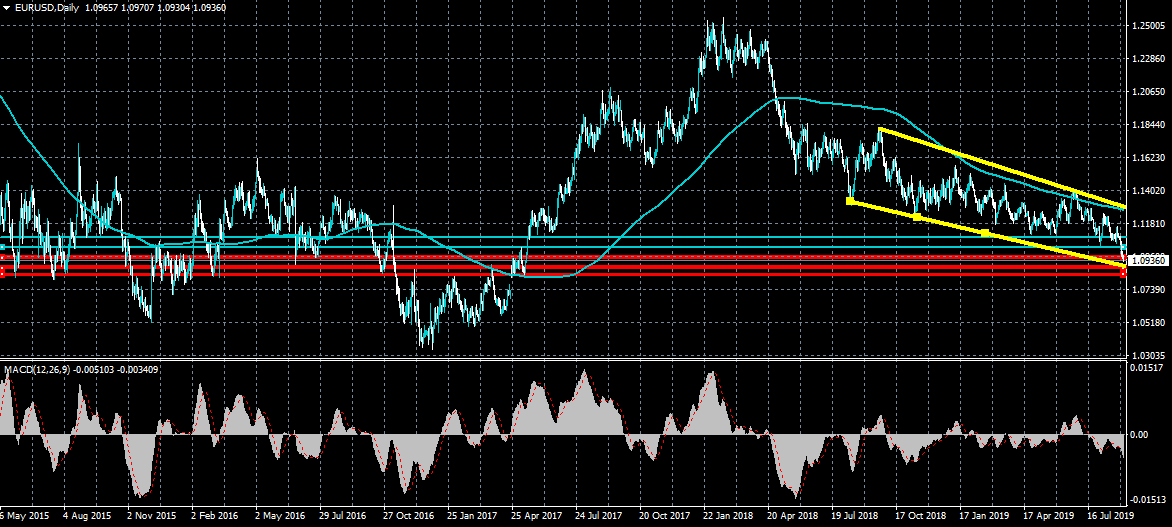
Task: Click date label 25 Jan 2017
Action: click(x=472, y=516)
